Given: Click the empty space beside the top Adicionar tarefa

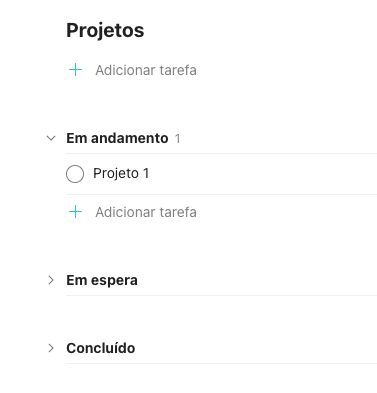Looking at the screenshot, I should pos(287,70).
